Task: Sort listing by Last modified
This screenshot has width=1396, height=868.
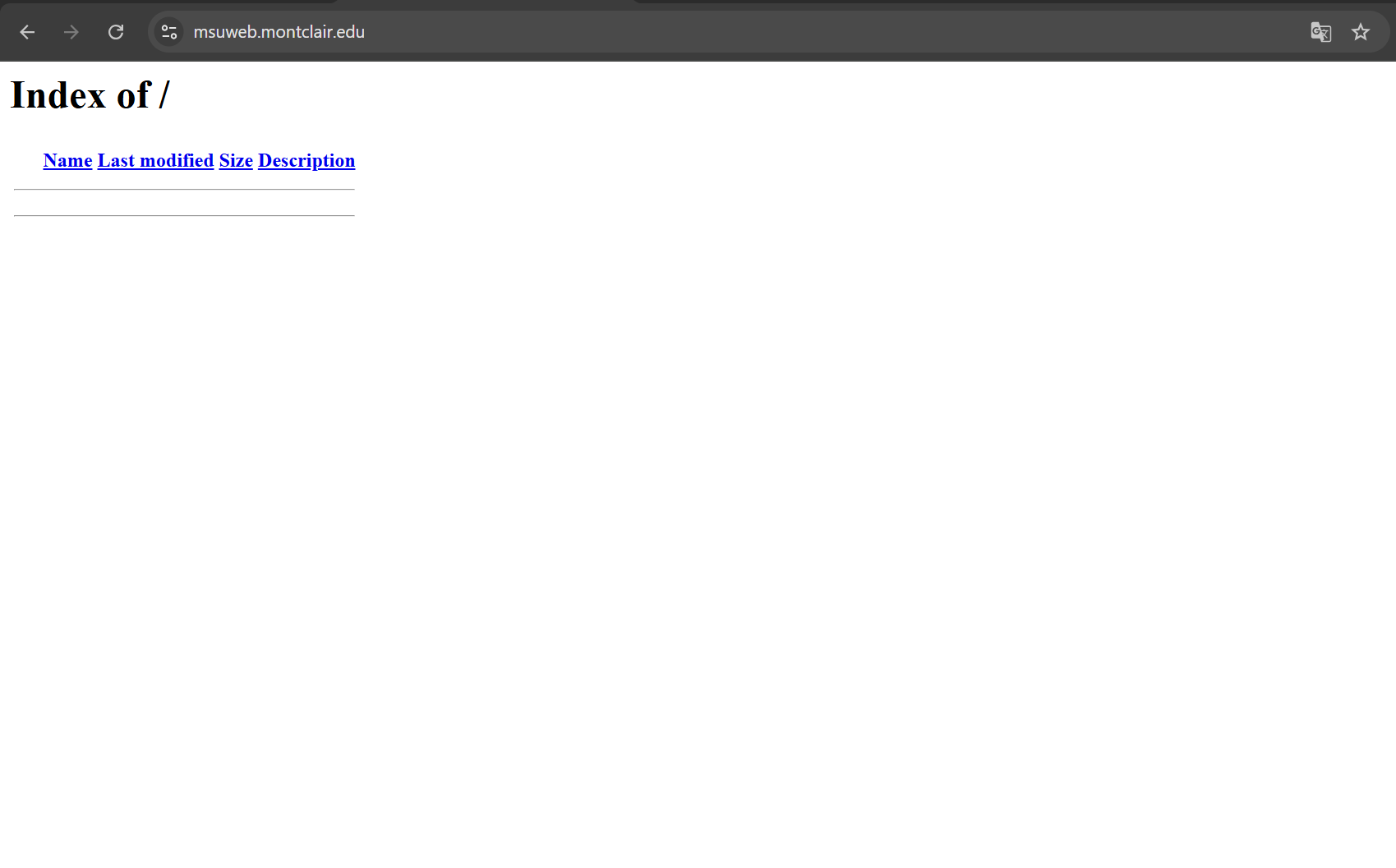Action: coord(155,160)
